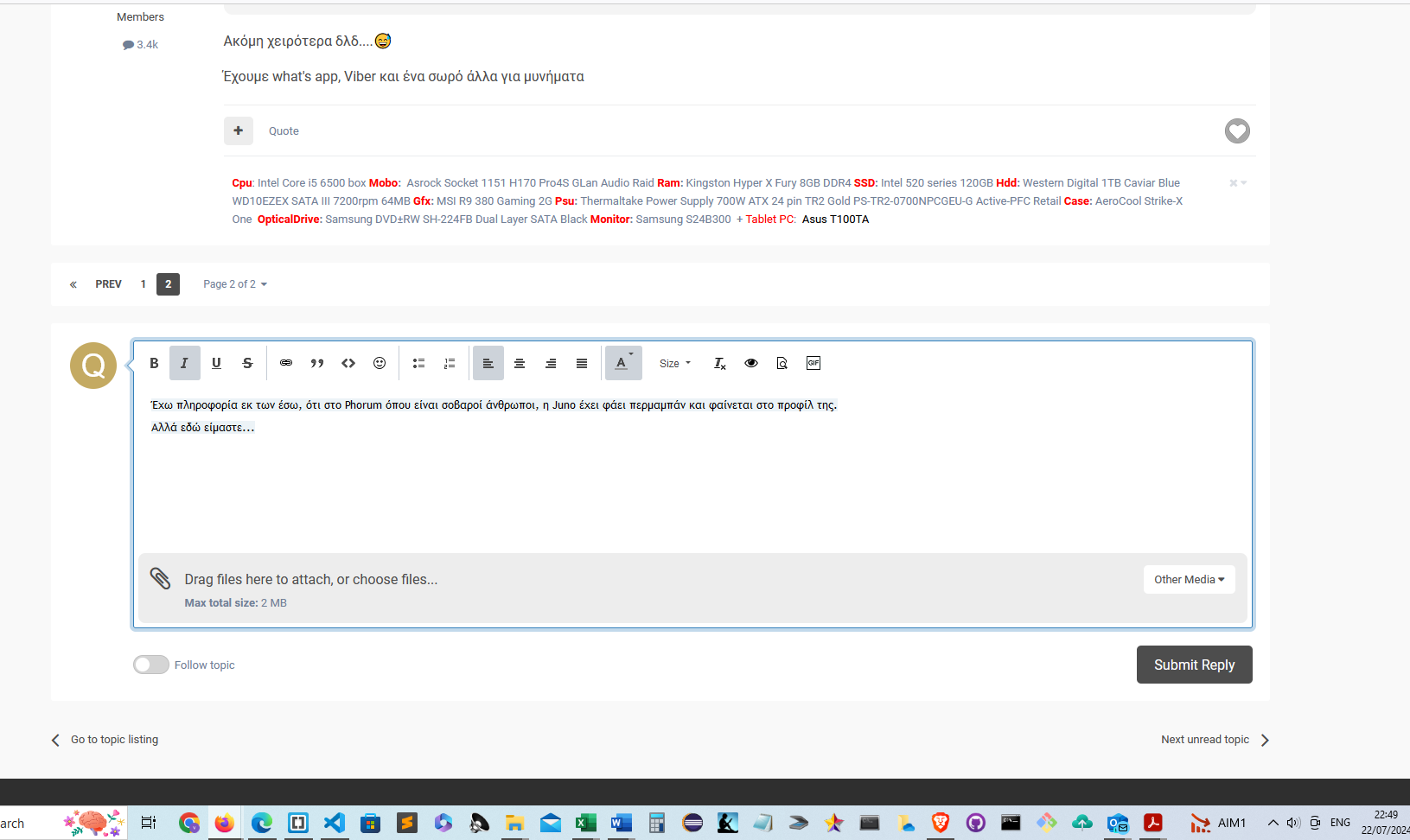The image size is (1410, 840).
Task: Open the Other Media dropdown
Action: 1189,579
